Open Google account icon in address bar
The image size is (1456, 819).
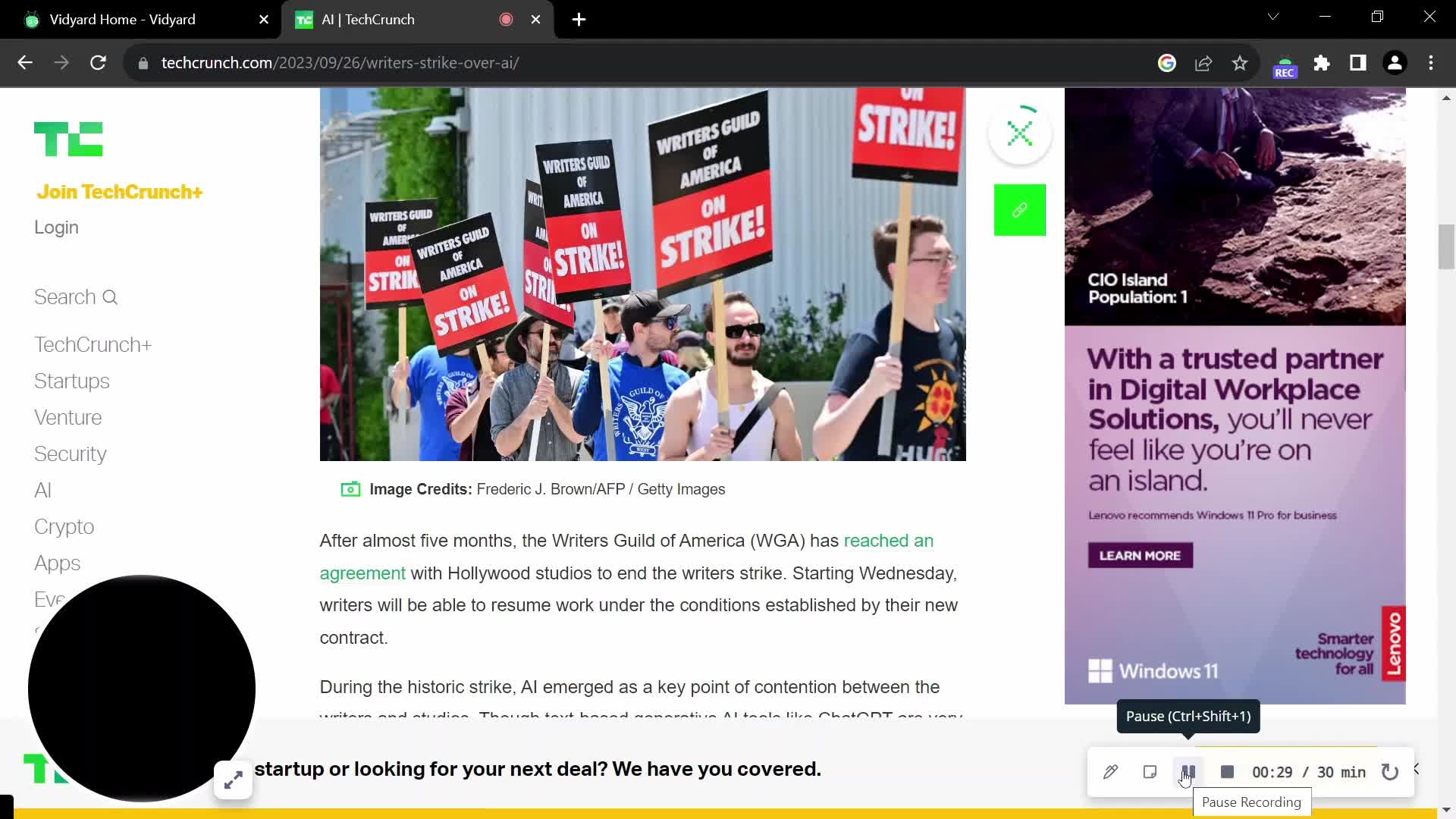(1167, 63)
